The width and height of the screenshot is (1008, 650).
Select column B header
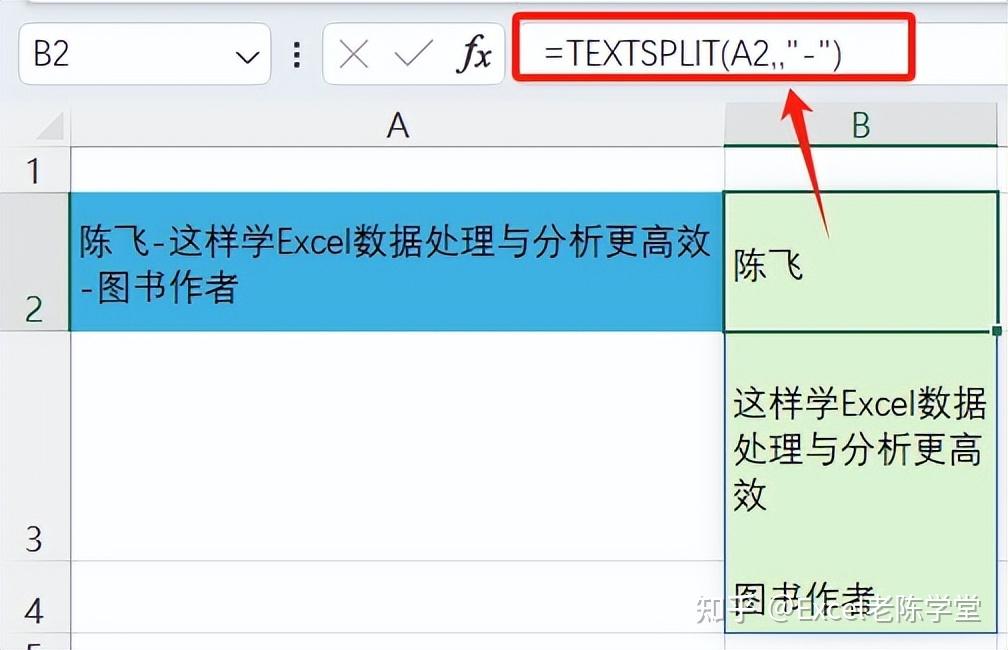860,125
